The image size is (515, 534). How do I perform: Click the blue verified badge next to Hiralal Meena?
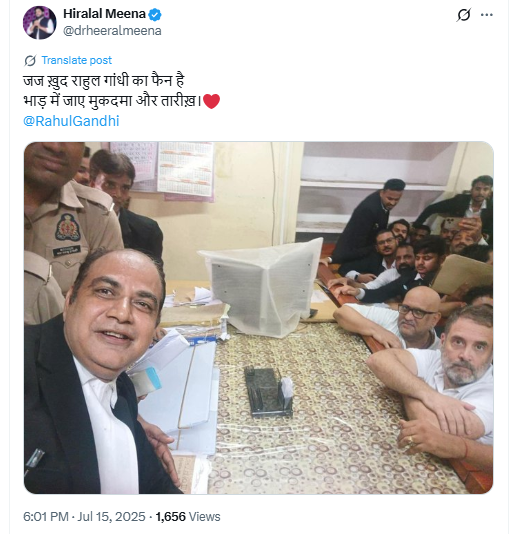pyautogui.click(x=155, y=14)
